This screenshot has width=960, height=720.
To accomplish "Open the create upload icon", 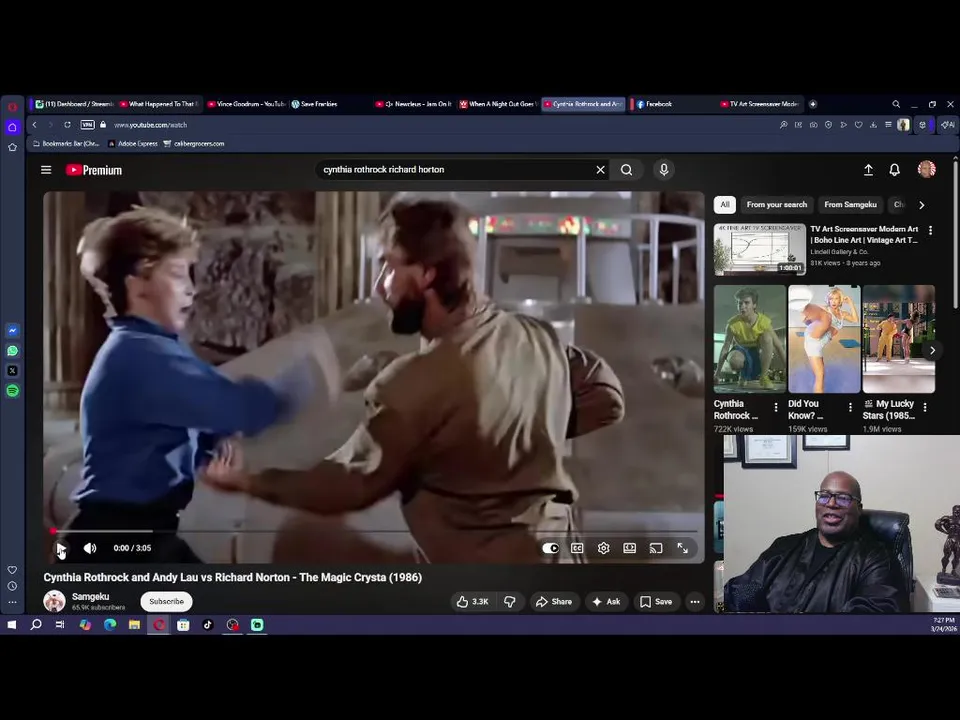I will pyautogui.click(x=868, y=170).
